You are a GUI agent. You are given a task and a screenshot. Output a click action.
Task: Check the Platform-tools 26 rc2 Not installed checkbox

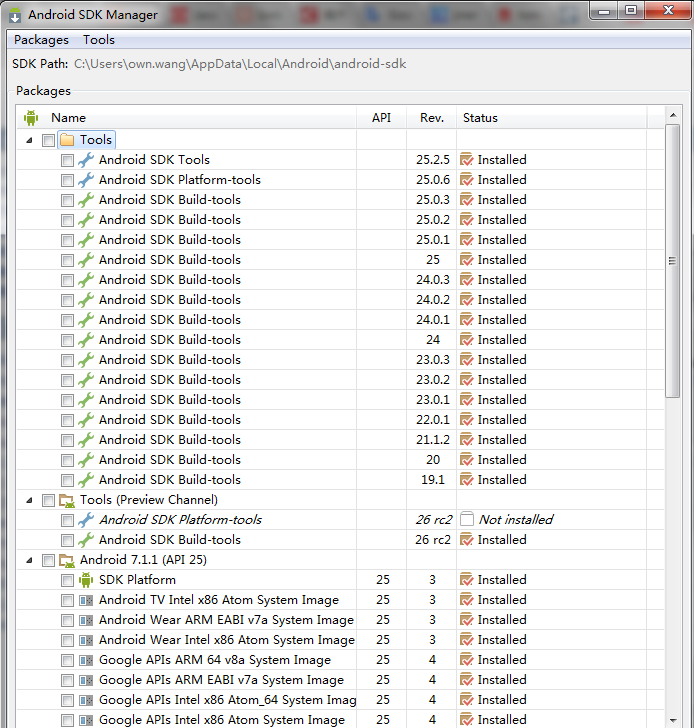(67, 520)
